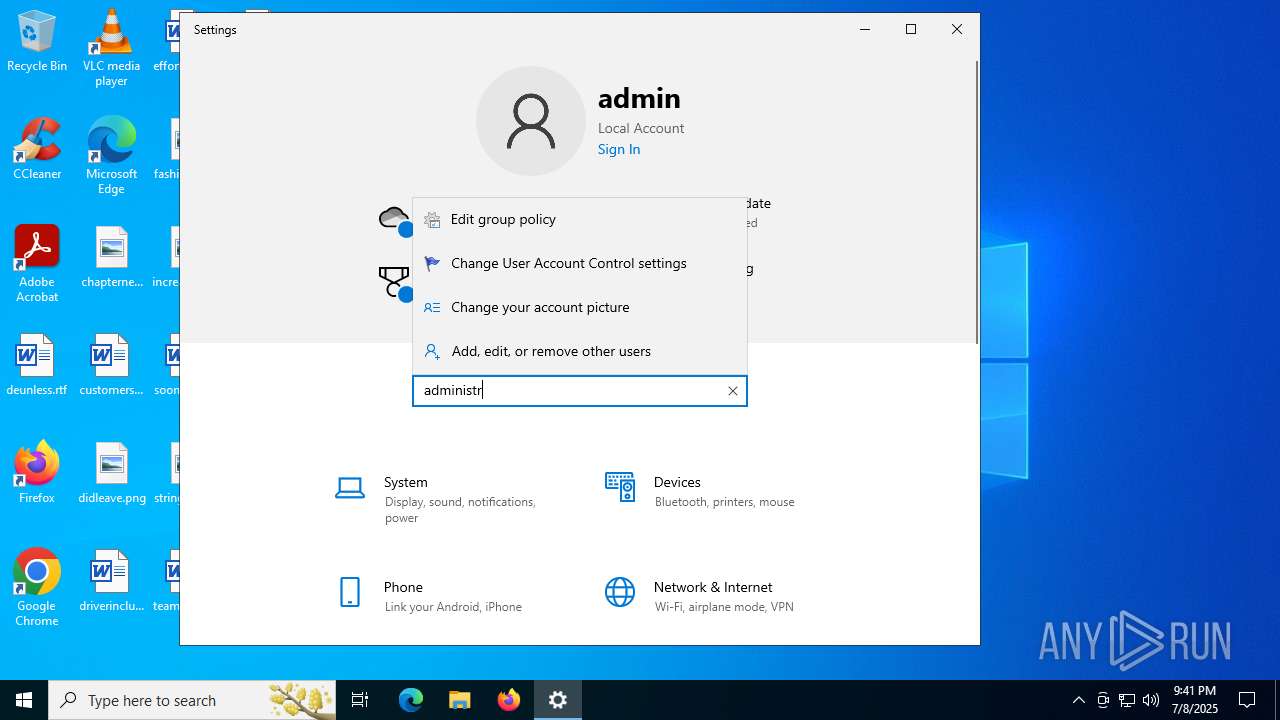Click the Sign In link

[619, 149]
